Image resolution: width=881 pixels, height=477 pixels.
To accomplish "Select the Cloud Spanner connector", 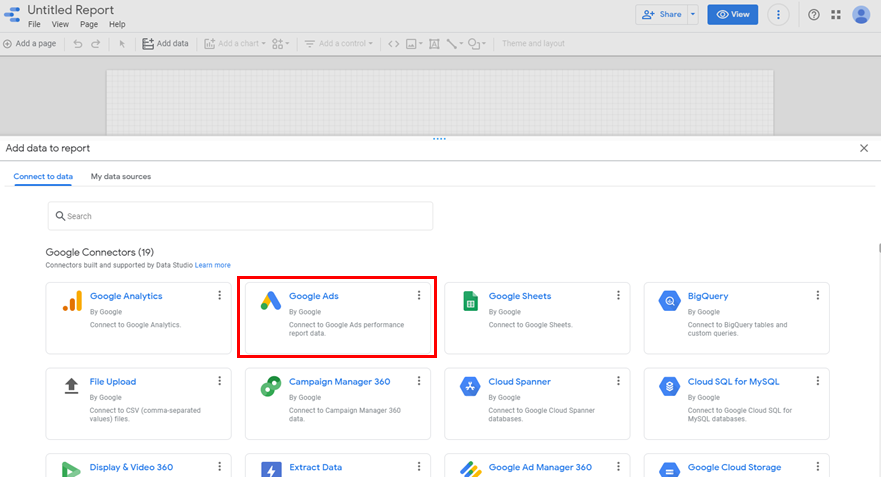I will point(537,403).
